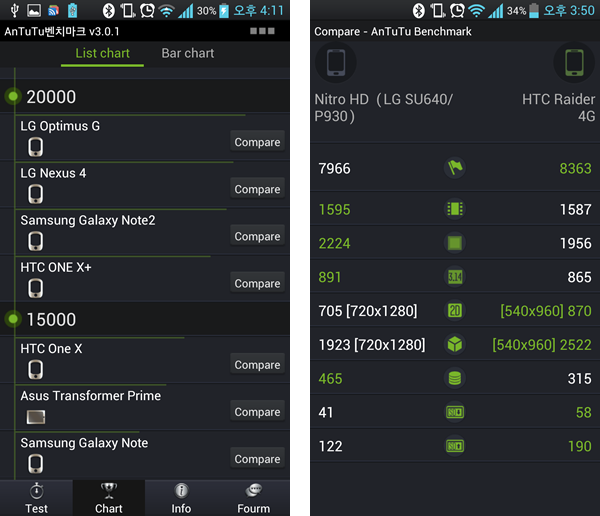Select the [540x960] 2522 3D score

(x=542, y=345)
